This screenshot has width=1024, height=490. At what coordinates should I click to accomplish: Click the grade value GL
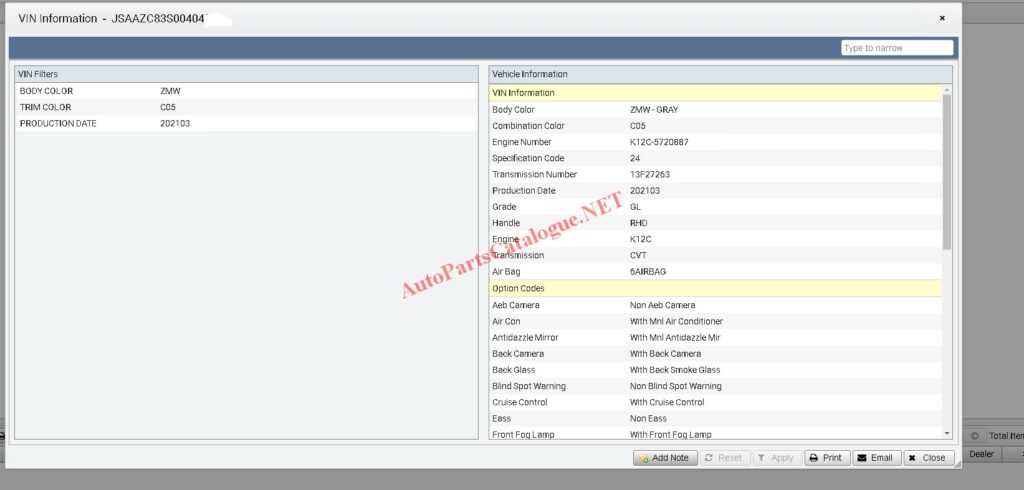635,206
